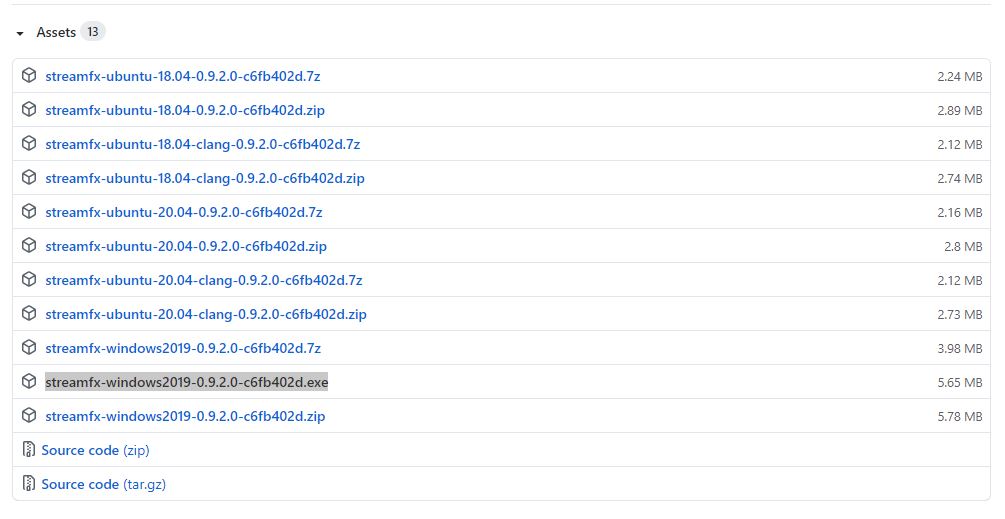Download streamfx-ubuntu-18.04-0.9.2.0-c6fb402d.7z
Screen dimensions: 1005x519
(183, 76)
